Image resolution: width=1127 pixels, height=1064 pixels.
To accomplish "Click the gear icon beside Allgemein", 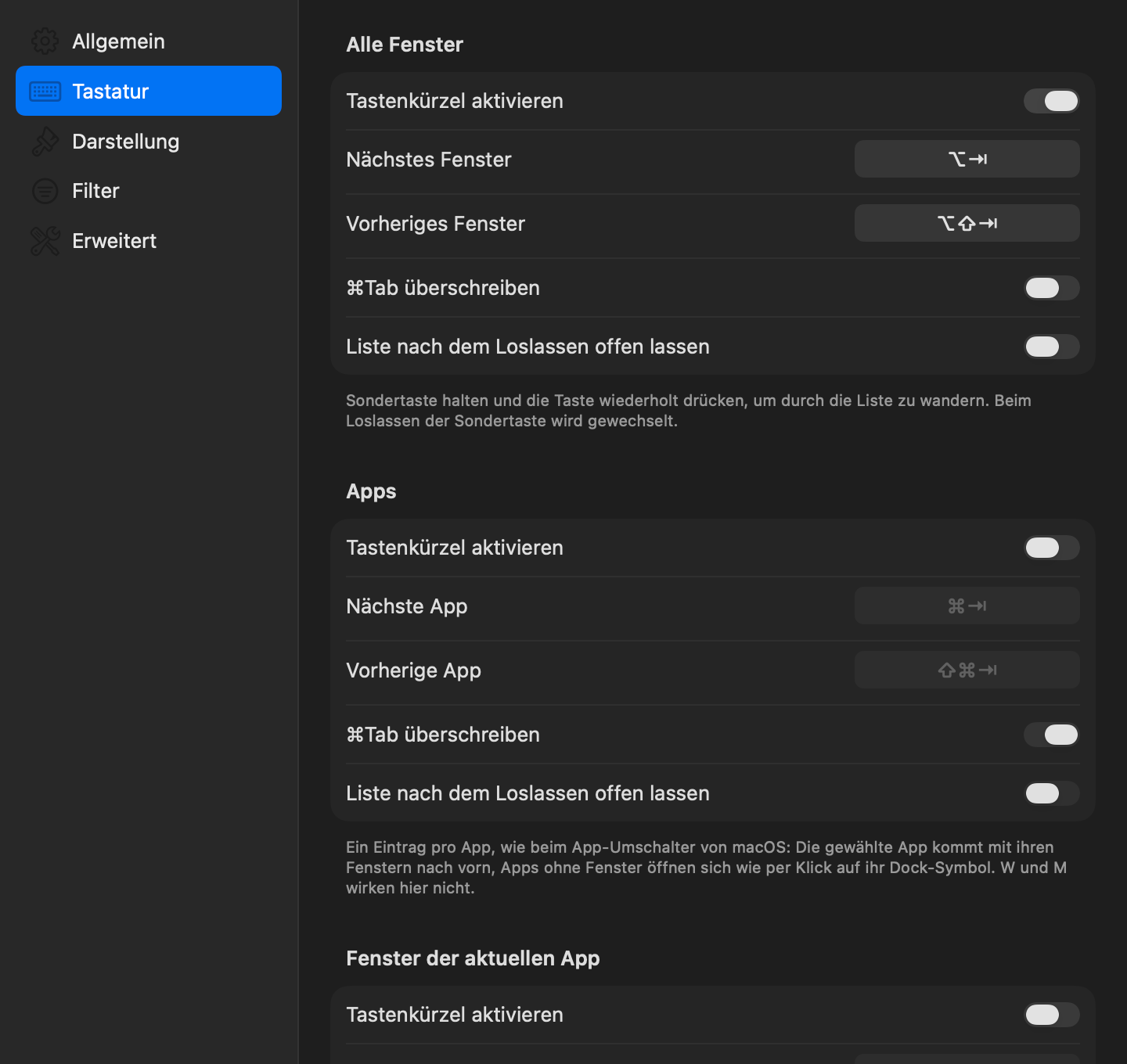I will point(45,41).
